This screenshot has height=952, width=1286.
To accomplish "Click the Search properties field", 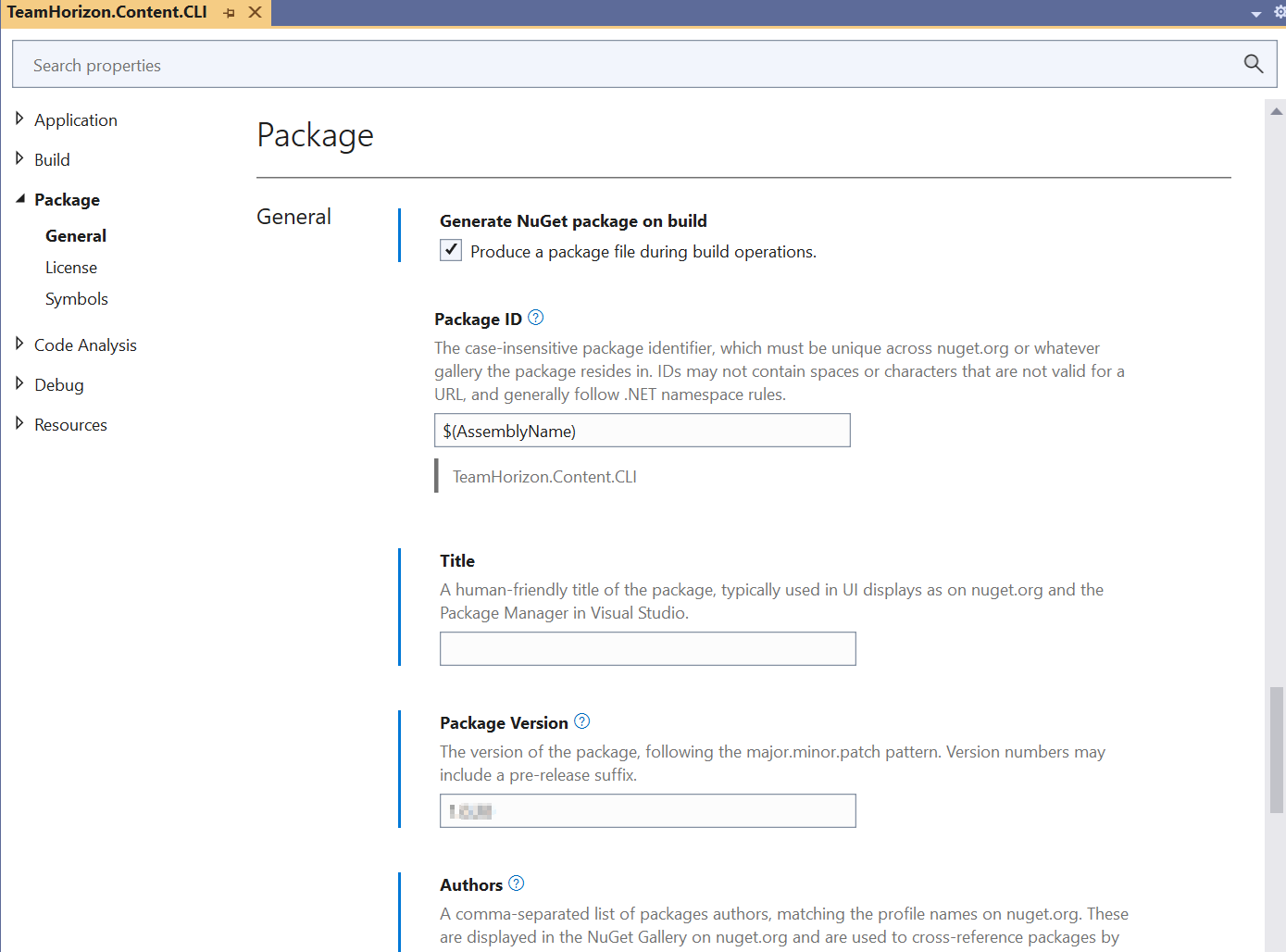I will pos(630,65).
